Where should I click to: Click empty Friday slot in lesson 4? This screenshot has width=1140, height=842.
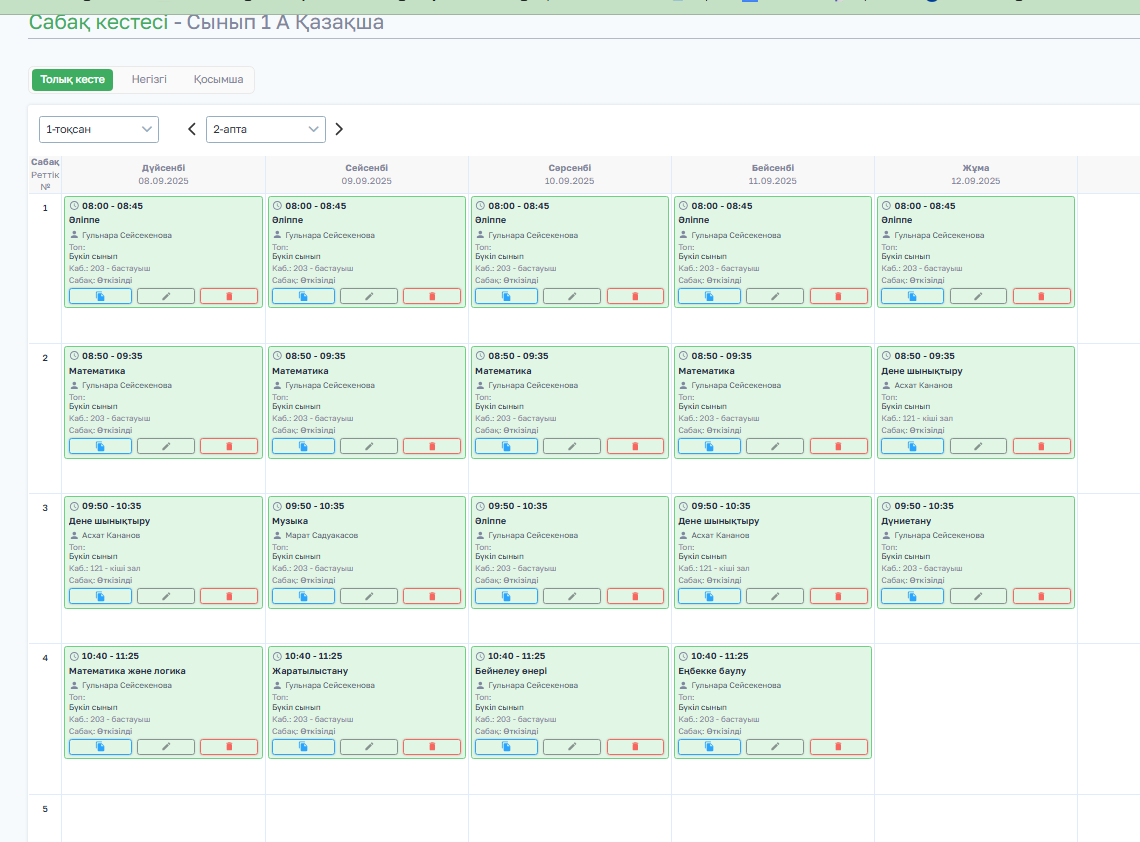(x=976, y=718)
